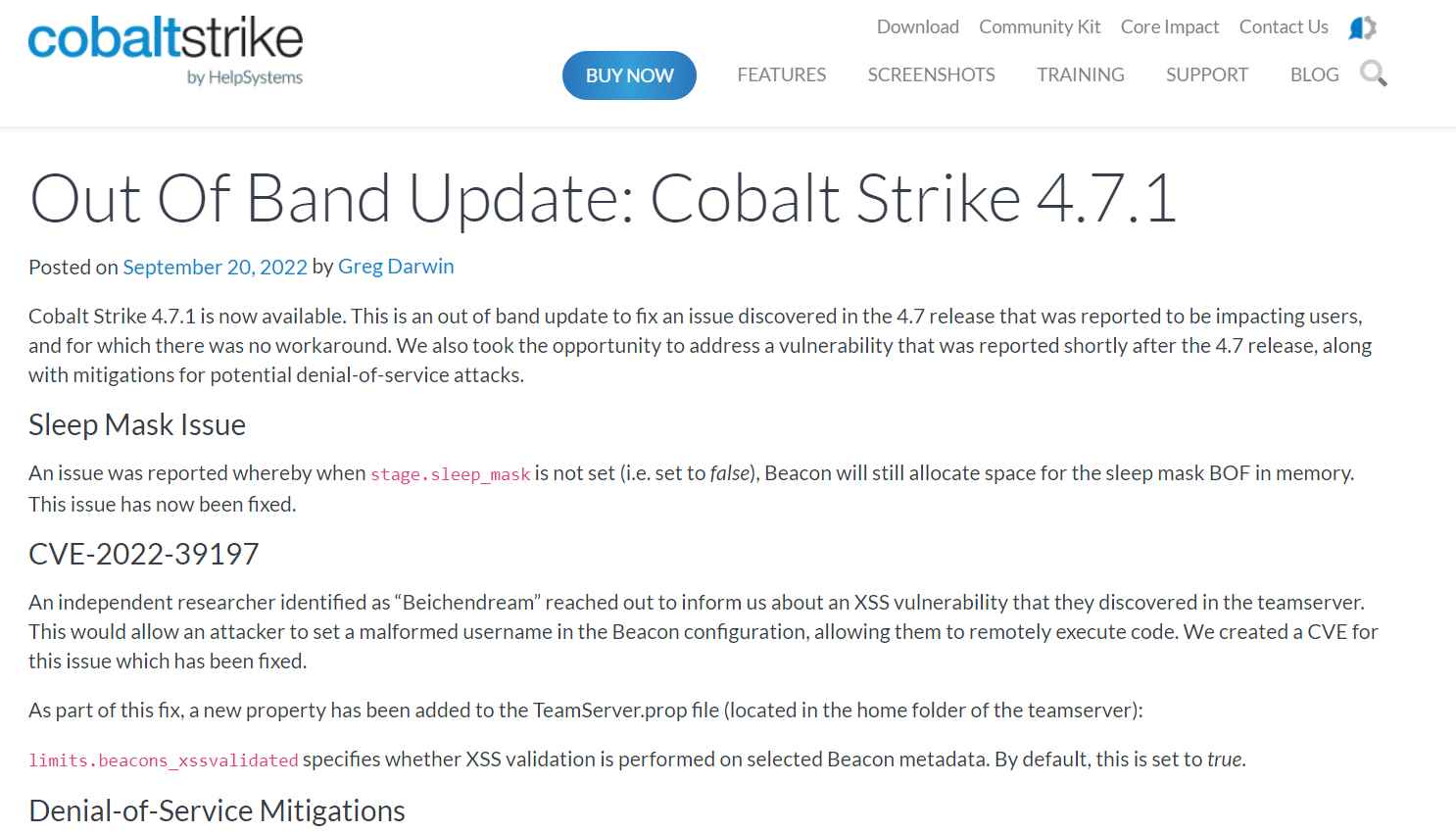Navigate to the BLOG section
Viewport: 1456px width, 834px height.
(x=1314, y=74)
